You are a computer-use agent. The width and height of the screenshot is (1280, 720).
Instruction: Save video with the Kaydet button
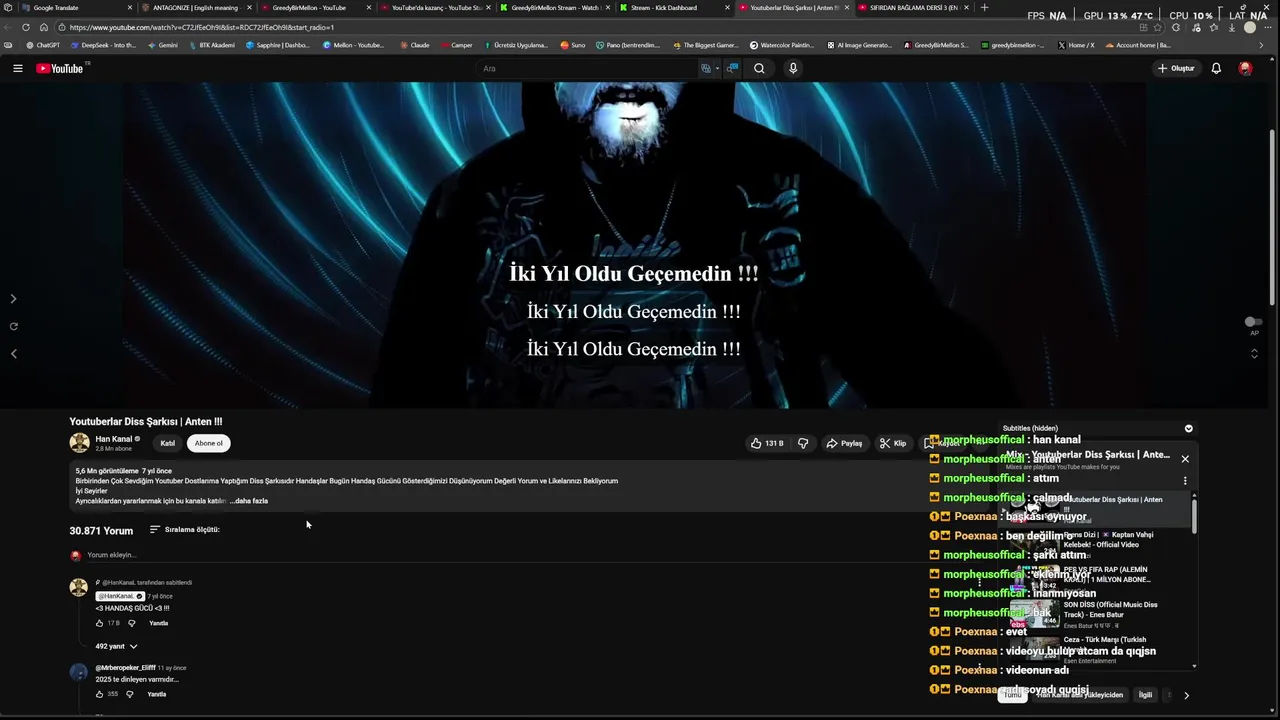tap(943, 443)
